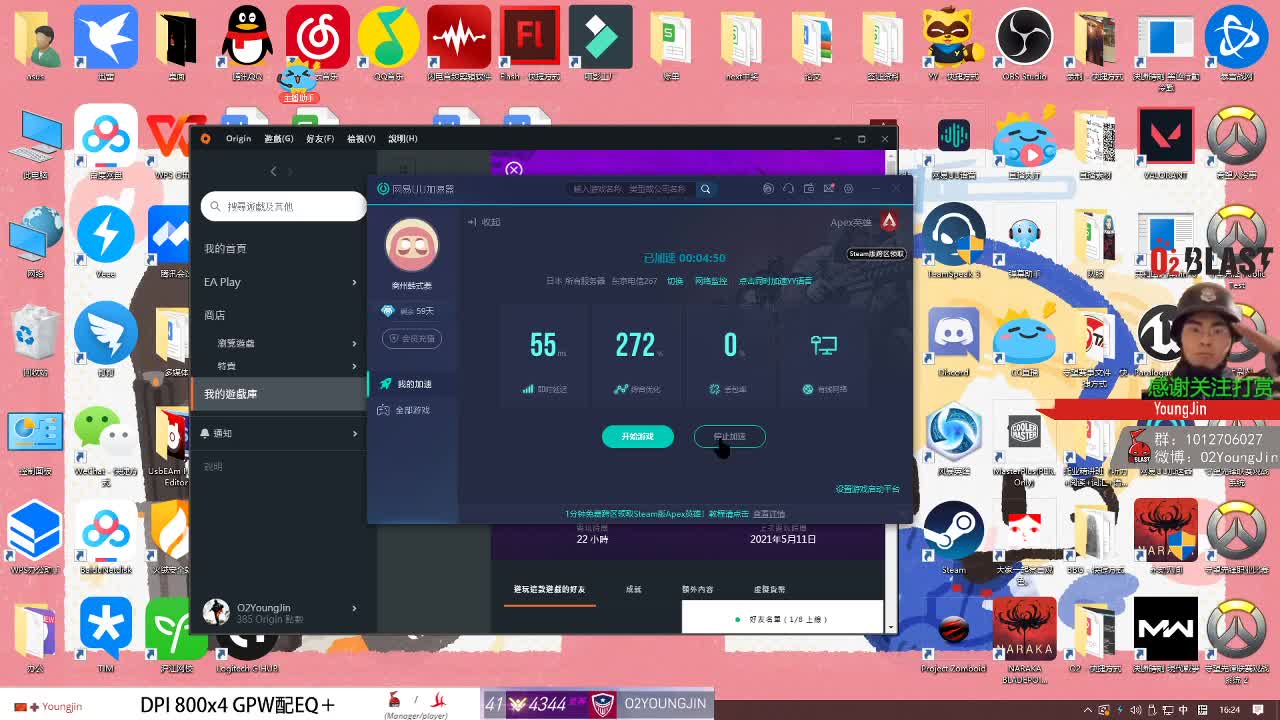The height and width of the screenshot is (720, 1280).
Task: Click the search magnifier in UU accelerator
Action: [x=705, y=189]
